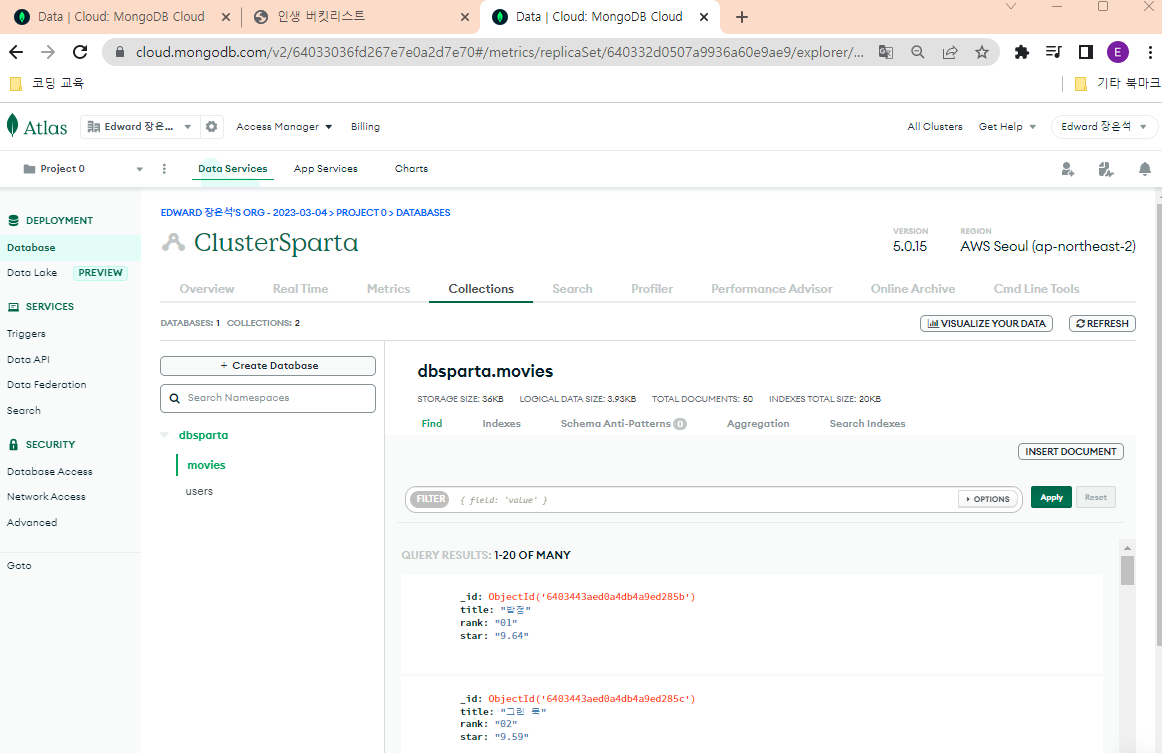1162x753 pixels.
Task: Open Edward user account dropdown
Action: (x=1103, y=127)
